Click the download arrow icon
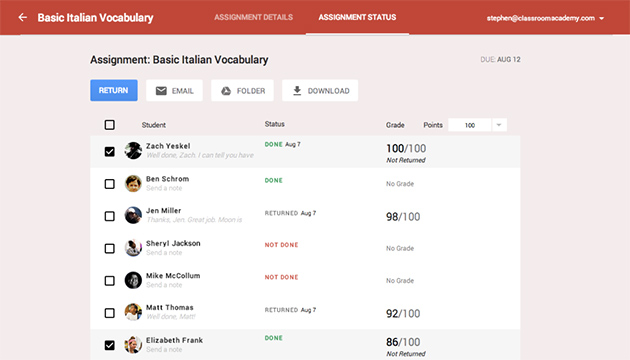Viewport: 630px width, 360px height. [x=297, y=90]
